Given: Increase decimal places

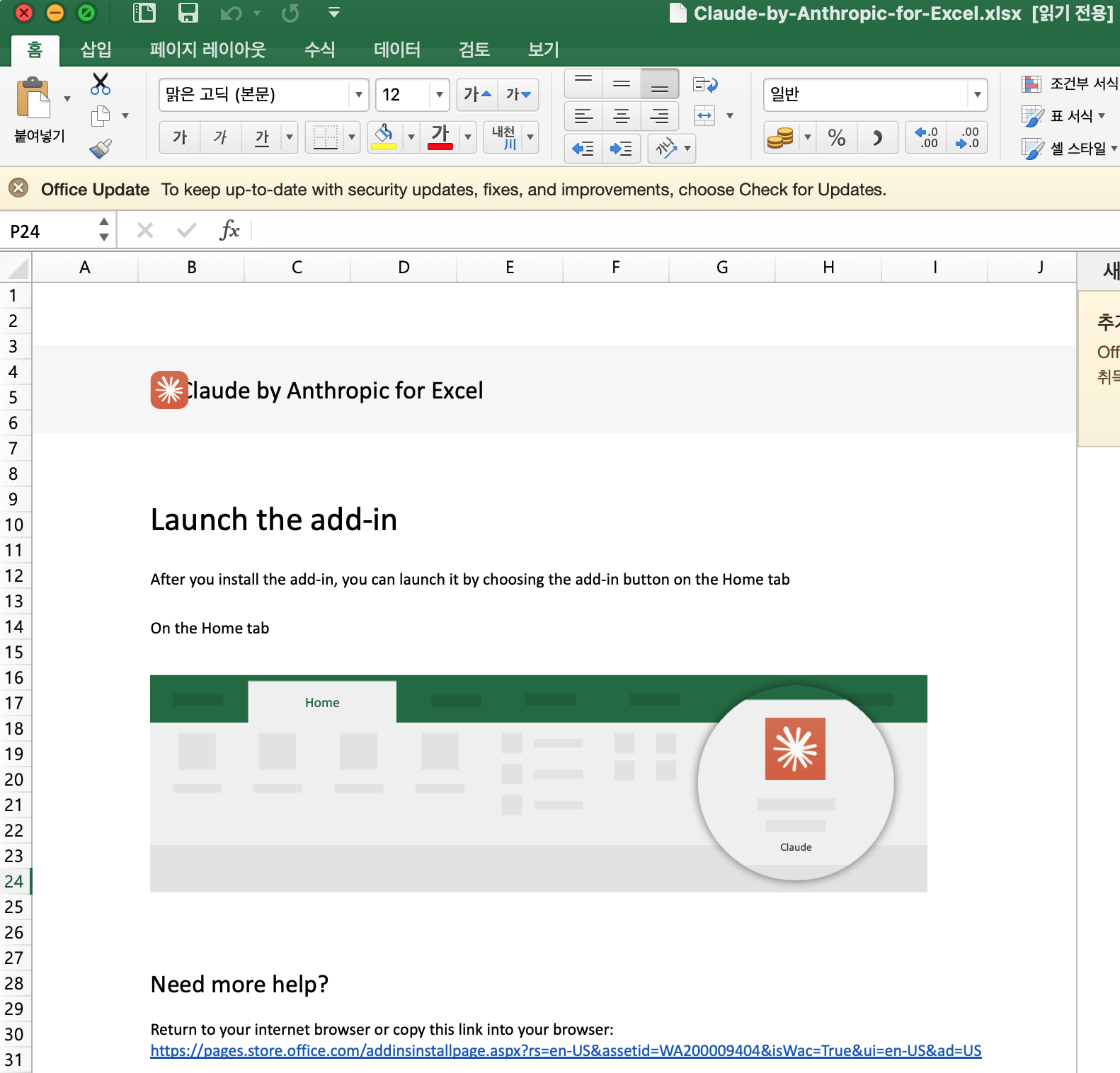Looking at the screenshot, I should [x=927, y=137].
